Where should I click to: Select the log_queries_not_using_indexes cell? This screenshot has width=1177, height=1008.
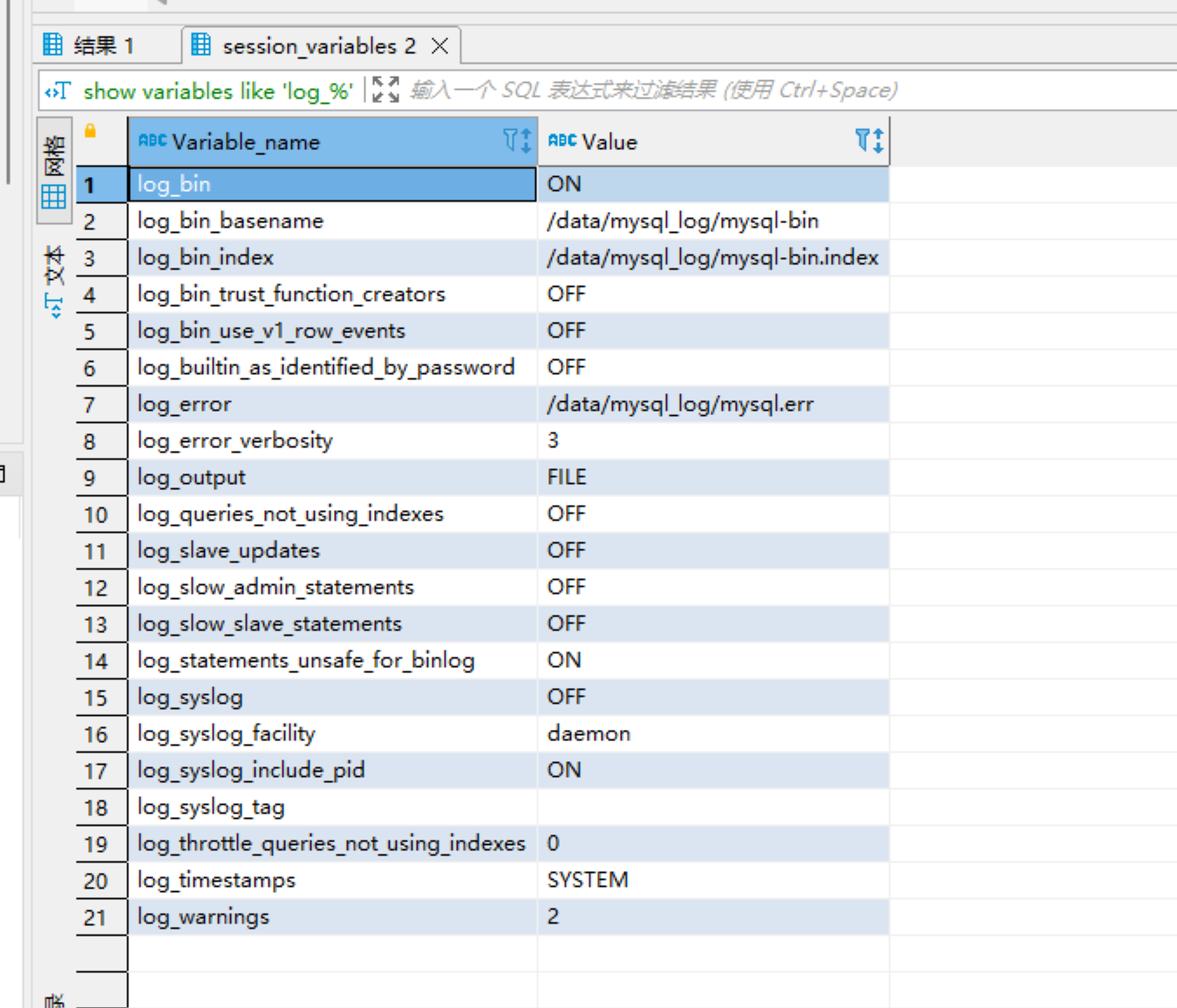point(332,514)
